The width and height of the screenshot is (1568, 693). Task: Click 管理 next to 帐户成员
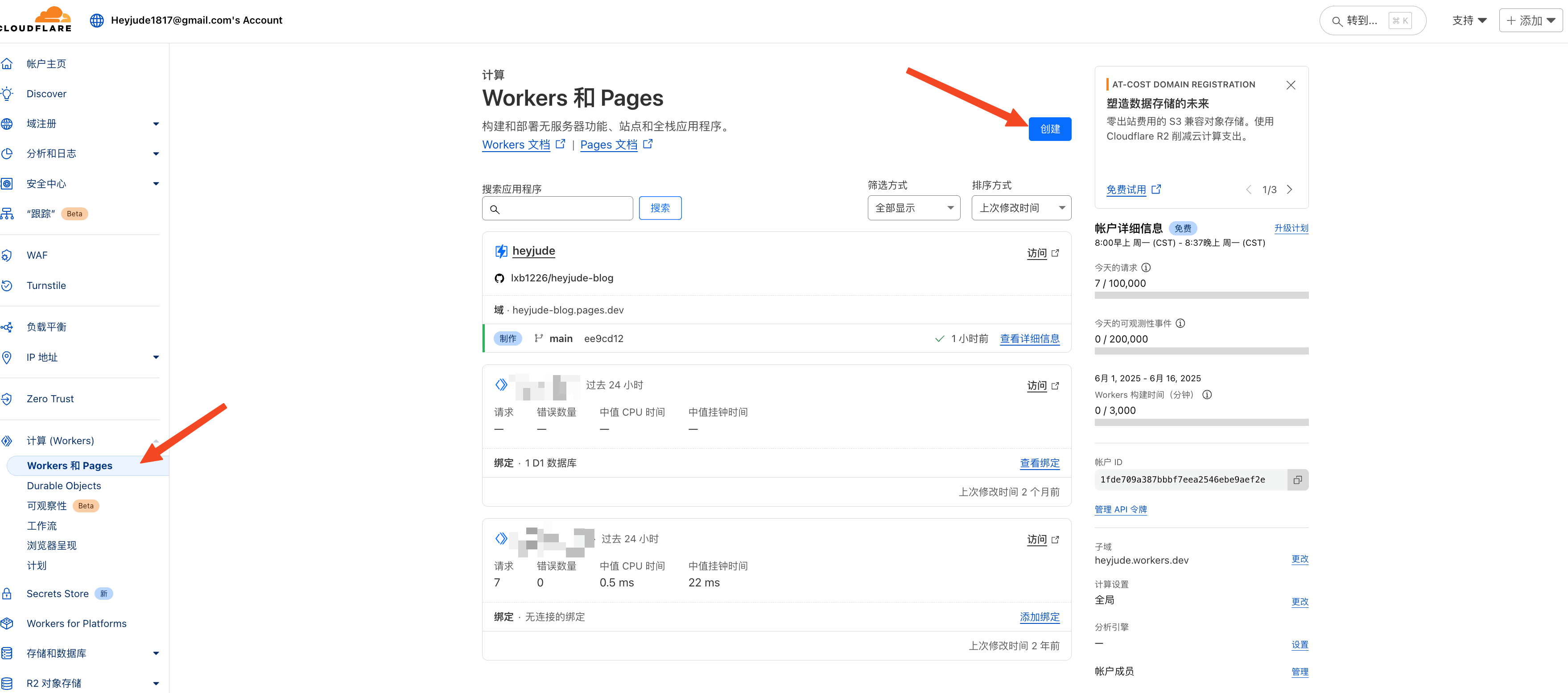pyautogui.click(x=1300, y=672)
